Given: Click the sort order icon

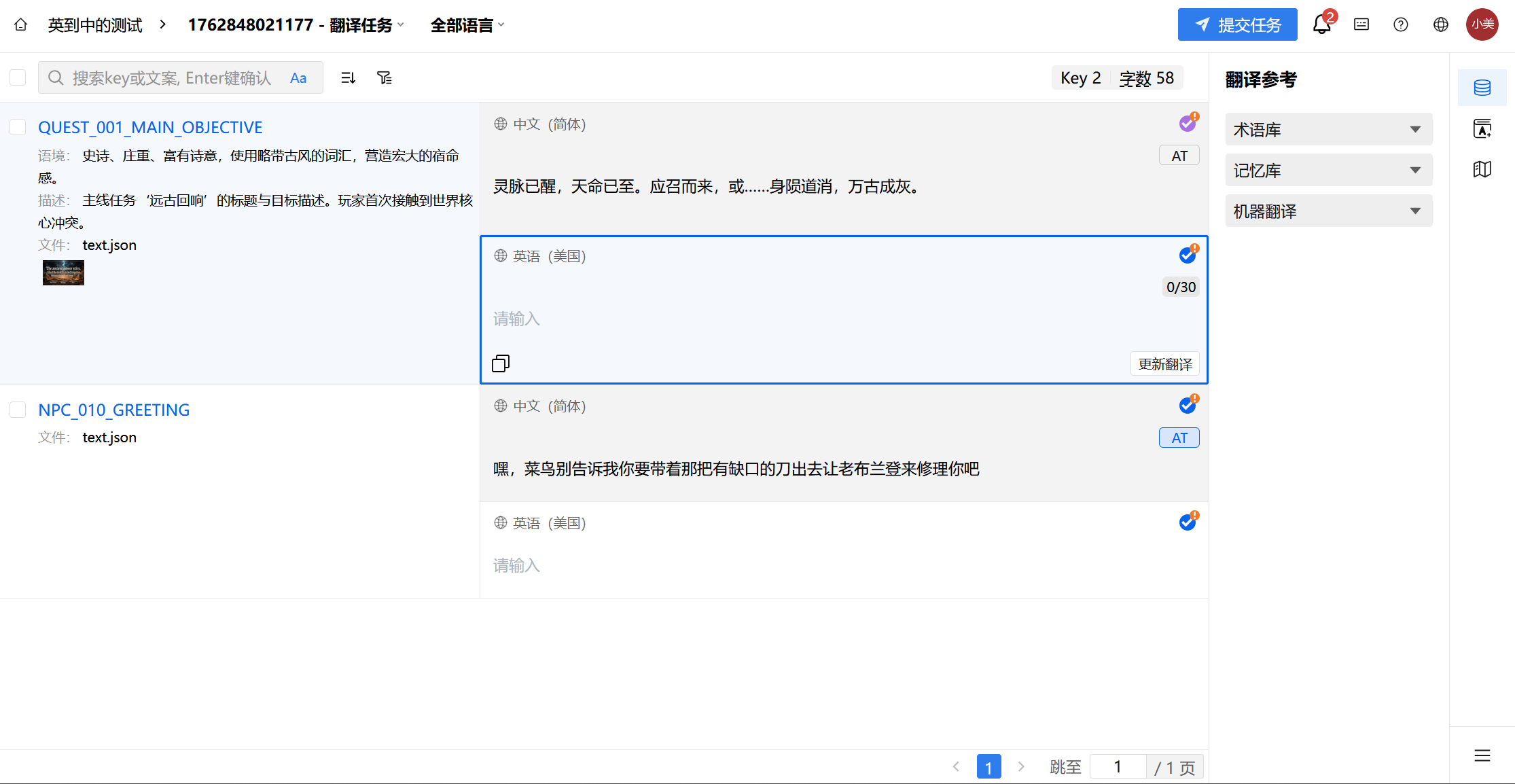Looking at the screenshot, I should [x=348, y=78].
